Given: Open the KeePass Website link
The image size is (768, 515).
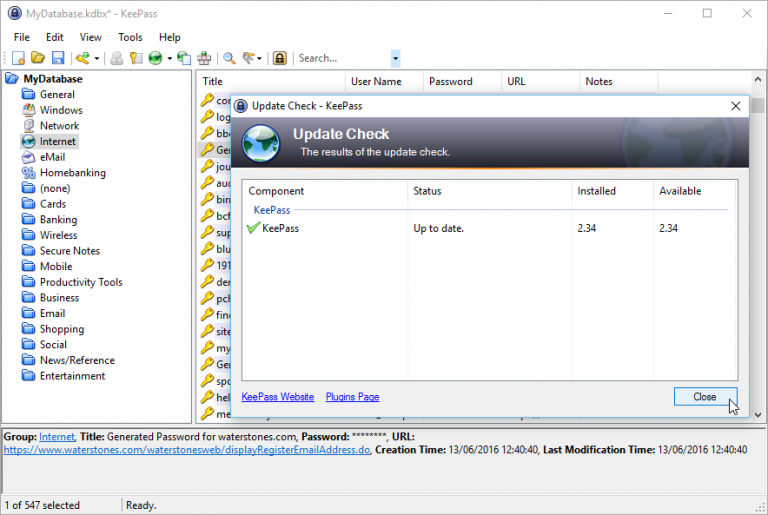Looking at the screenshot, I should coord(278,397).
